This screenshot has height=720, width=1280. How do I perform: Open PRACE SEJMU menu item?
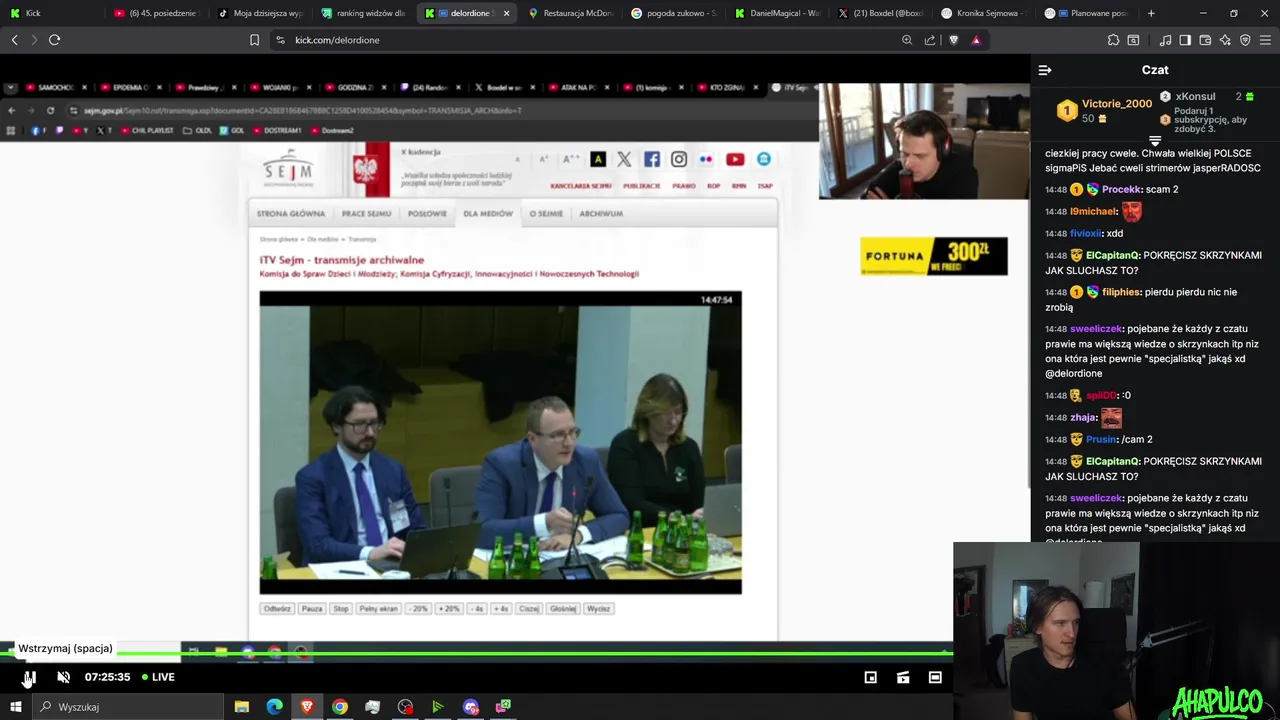[x=366, y=214]
